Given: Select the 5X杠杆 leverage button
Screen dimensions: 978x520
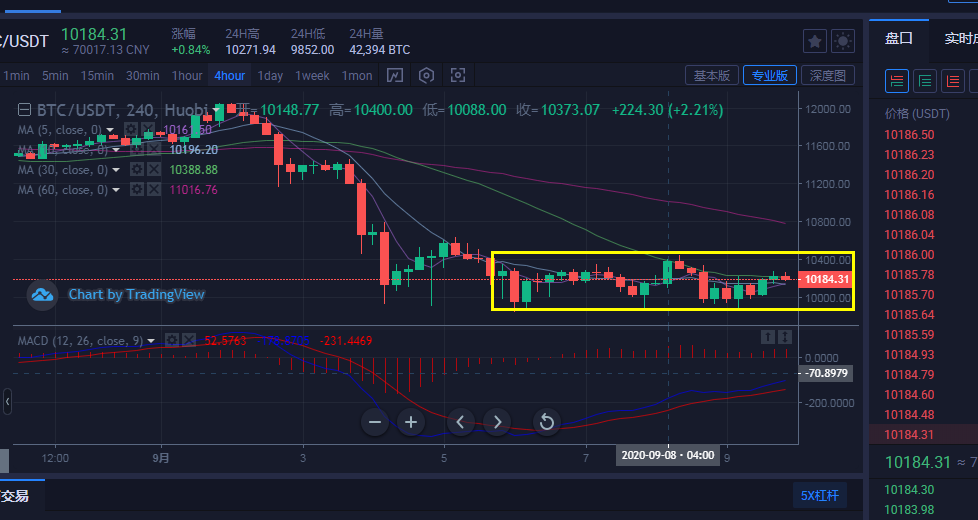Looking at the screenshot, I should pyautogui.click(x=820, y=496).
